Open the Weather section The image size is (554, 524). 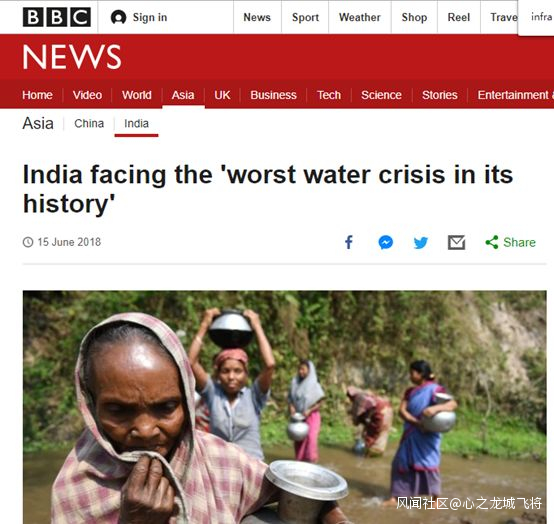coord(360,17)
